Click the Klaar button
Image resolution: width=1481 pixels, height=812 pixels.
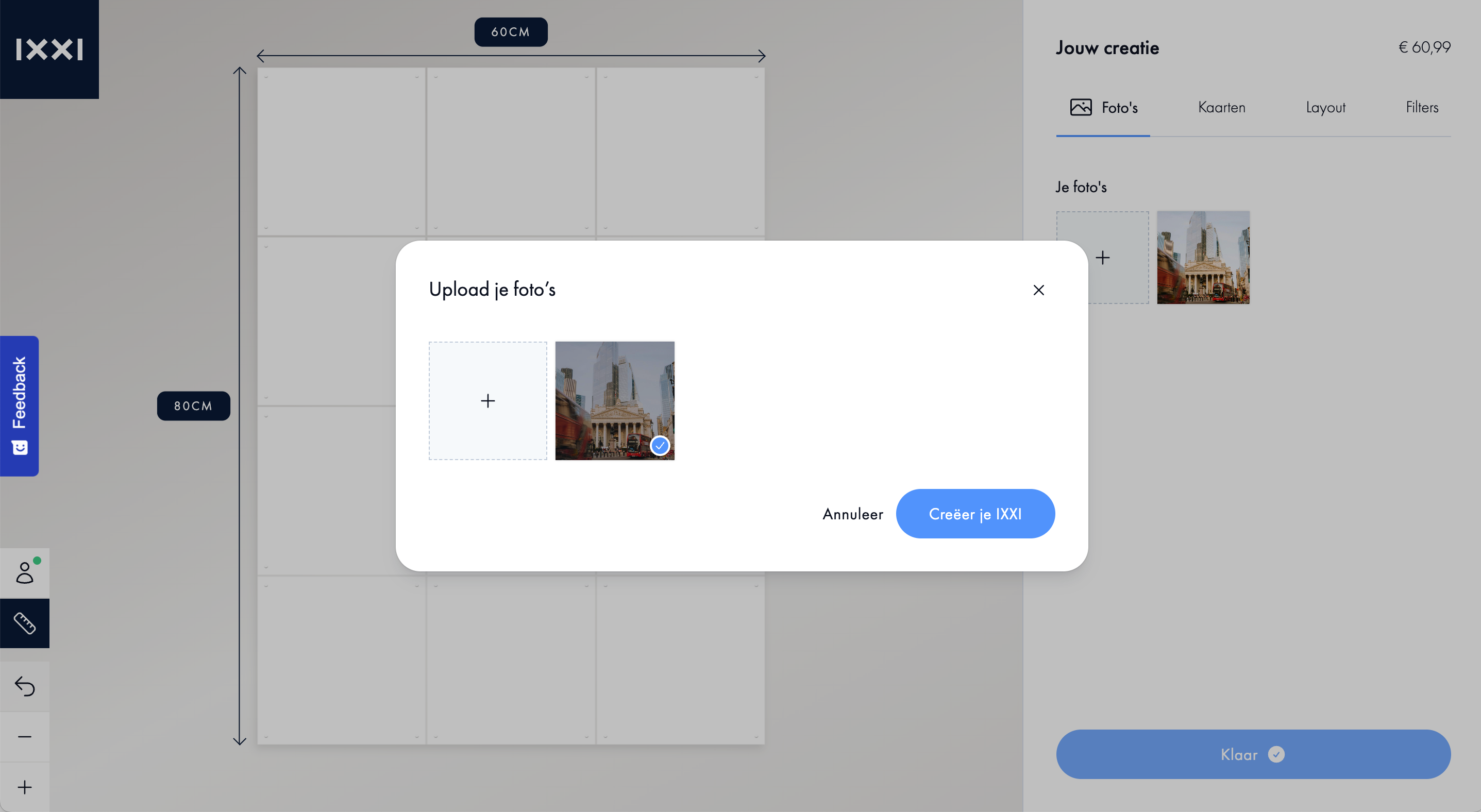pos(1253,754)
